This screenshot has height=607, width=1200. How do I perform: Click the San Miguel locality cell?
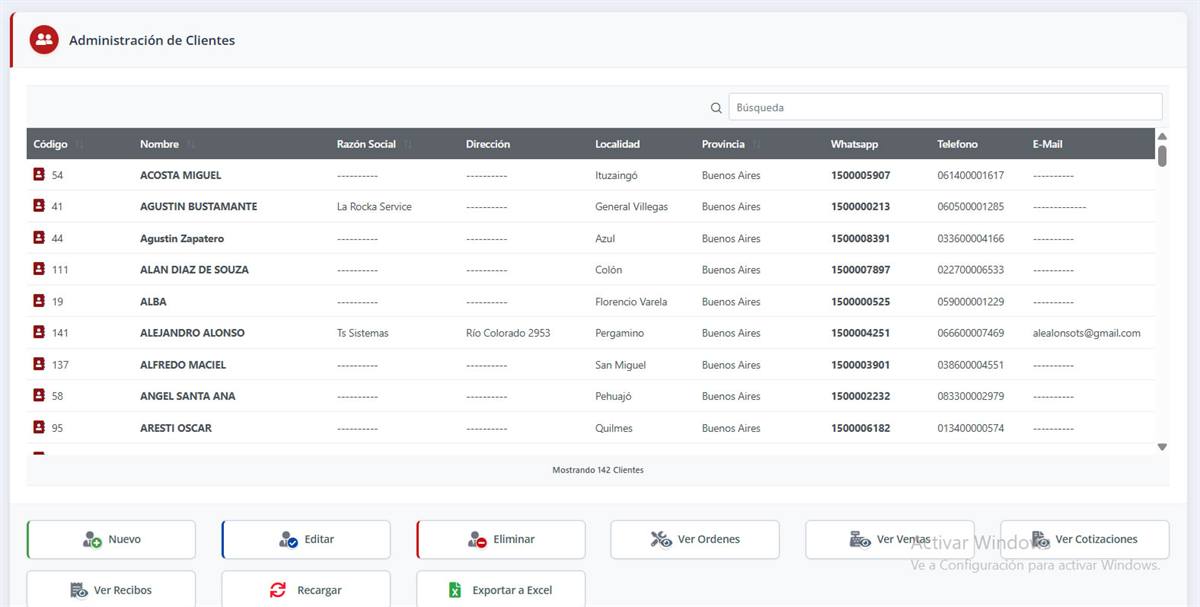pyautogui.click(x=621, y=364)
